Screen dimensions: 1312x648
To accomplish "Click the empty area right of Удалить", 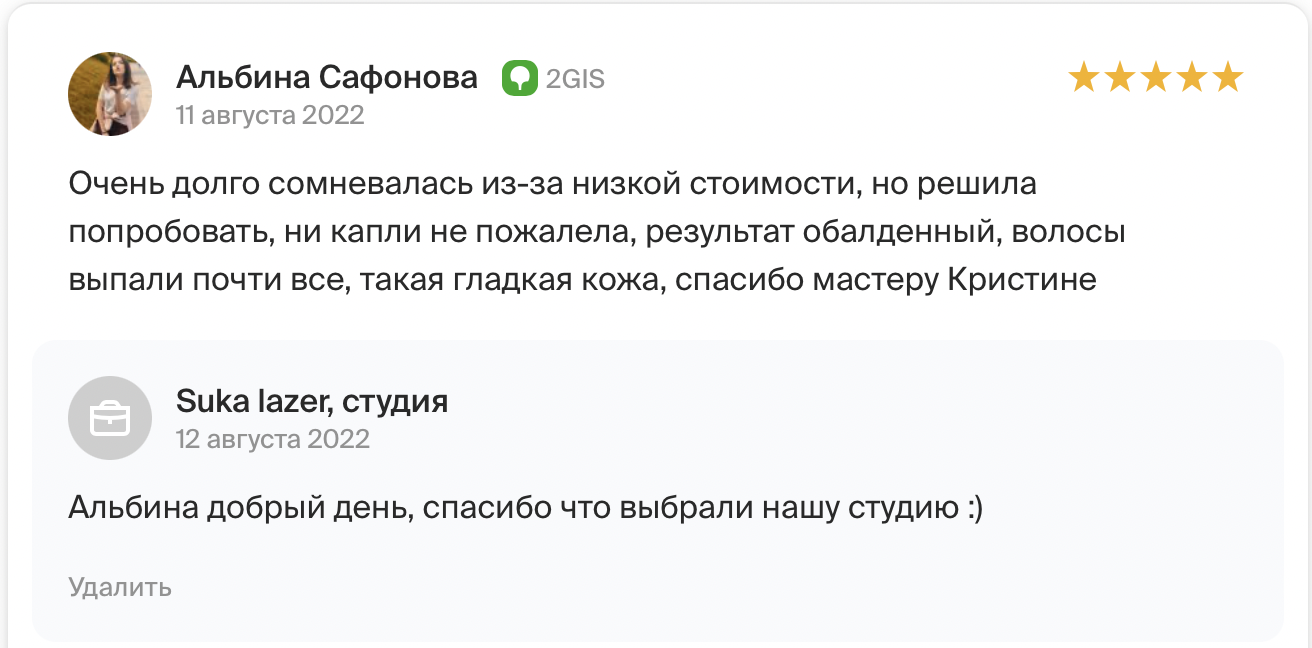I will coord(700,587).
